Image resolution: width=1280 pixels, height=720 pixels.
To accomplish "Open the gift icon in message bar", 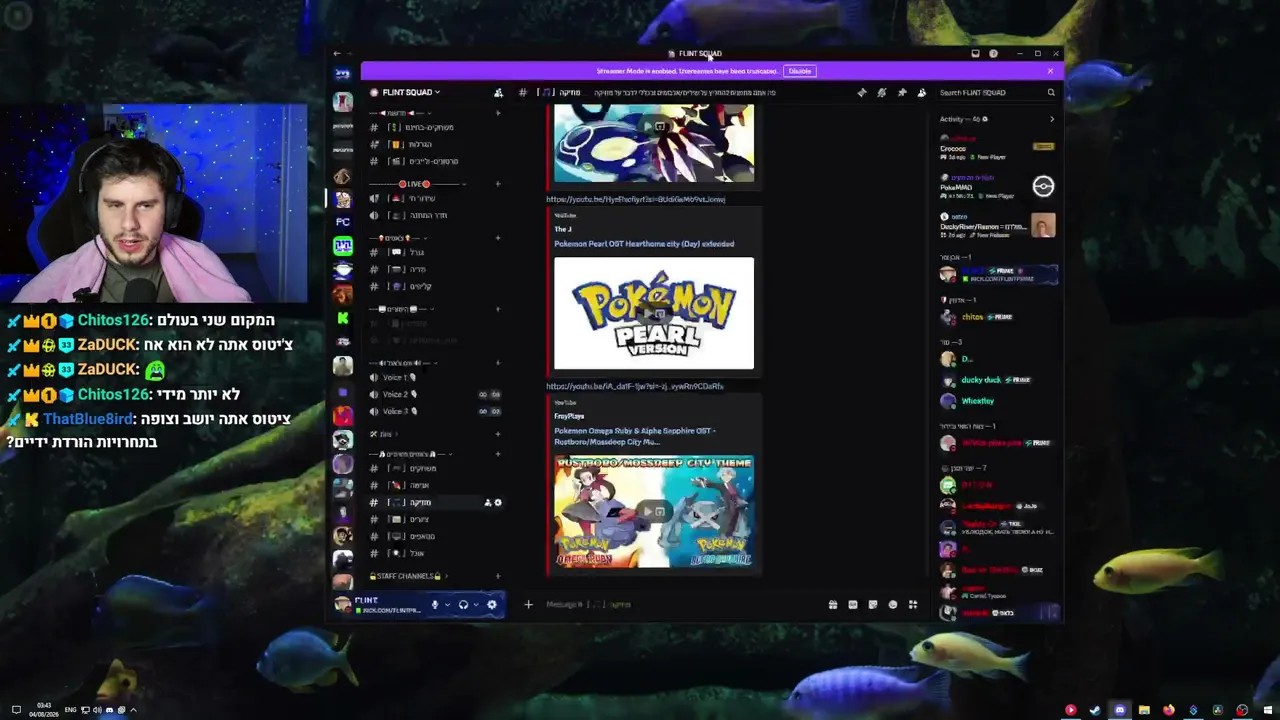I will [x=833, y=605].
